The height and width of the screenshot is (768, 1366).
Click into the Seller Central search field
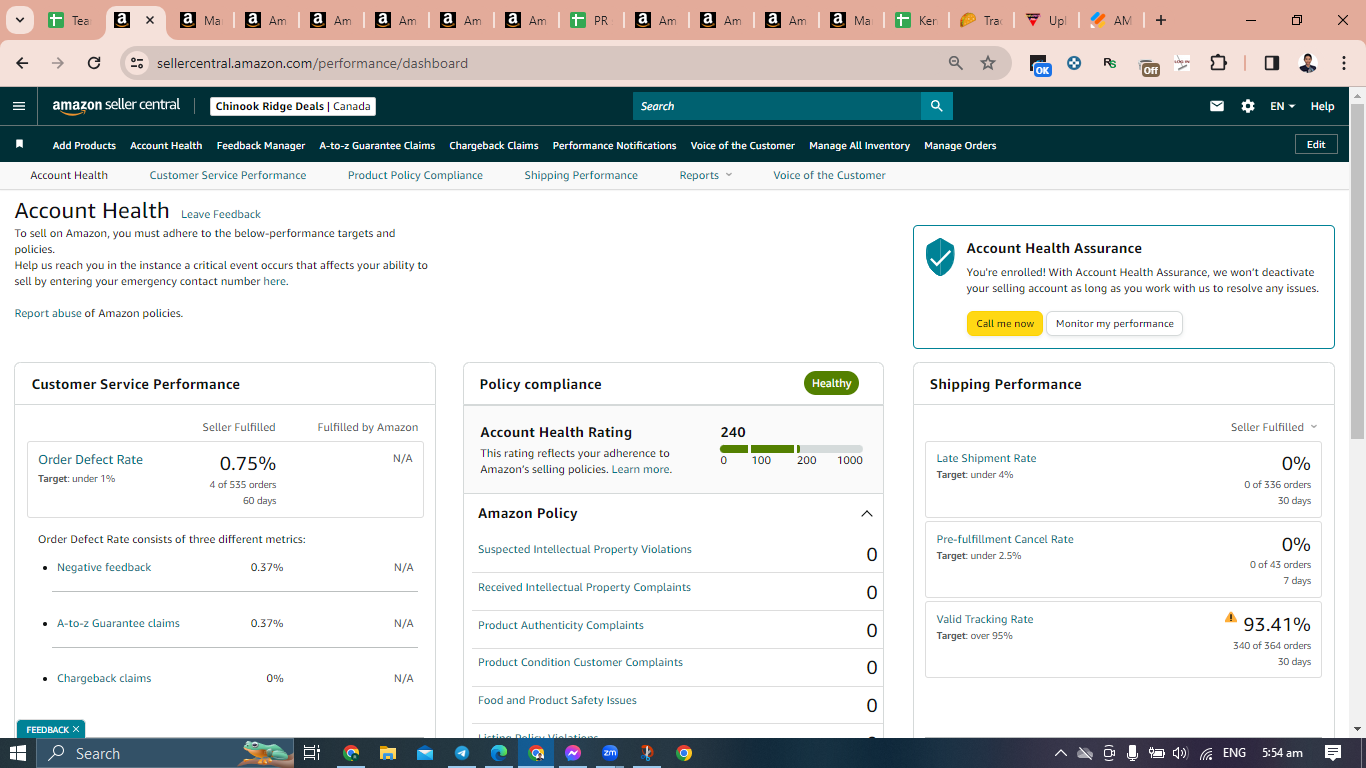point(777,106)
